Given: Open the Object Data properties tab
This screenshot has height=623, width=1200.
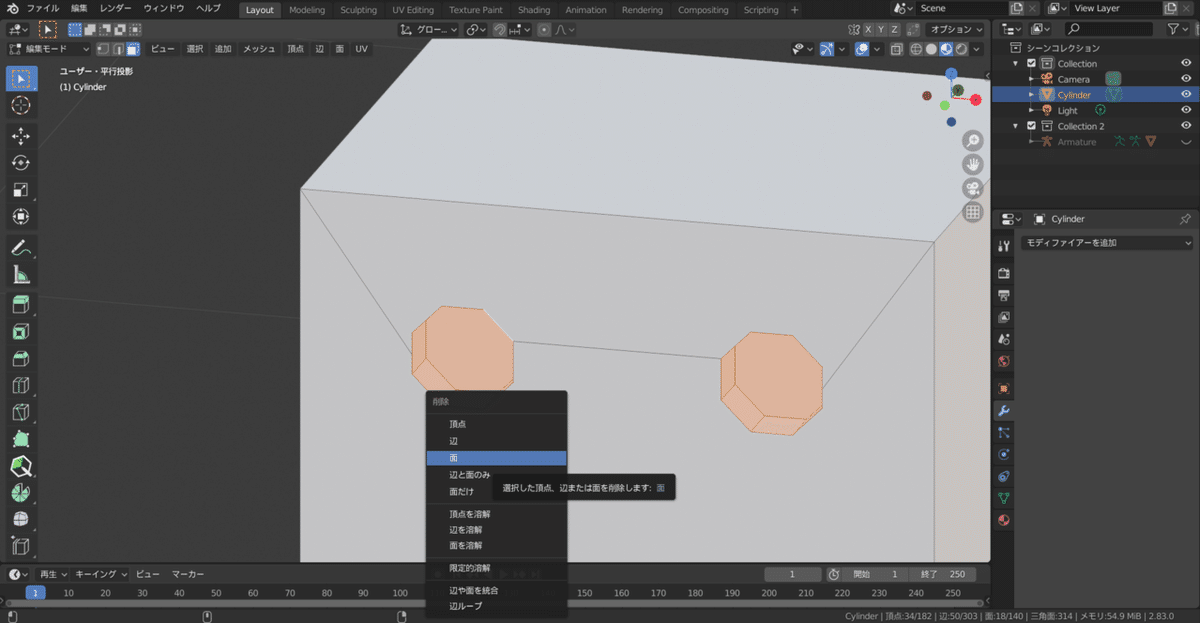Looking at the screenshot, I should 1004,498.
